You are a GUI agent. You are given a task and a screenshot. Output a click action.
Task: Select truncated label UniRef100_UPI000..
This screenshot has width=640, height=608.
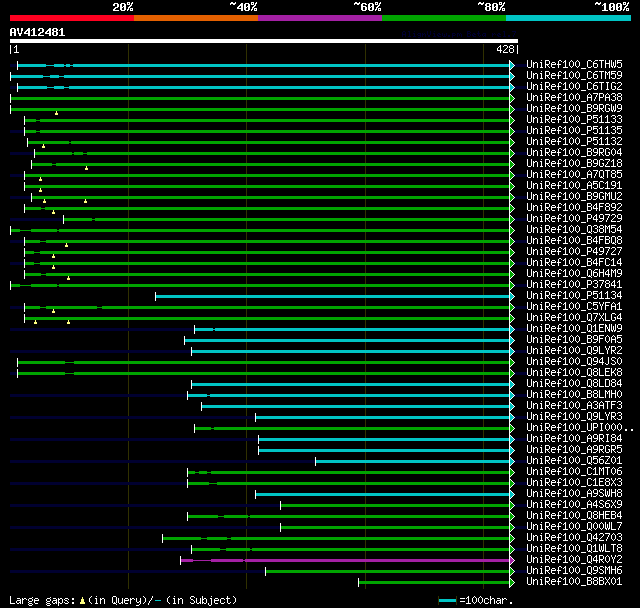[580, 428]
